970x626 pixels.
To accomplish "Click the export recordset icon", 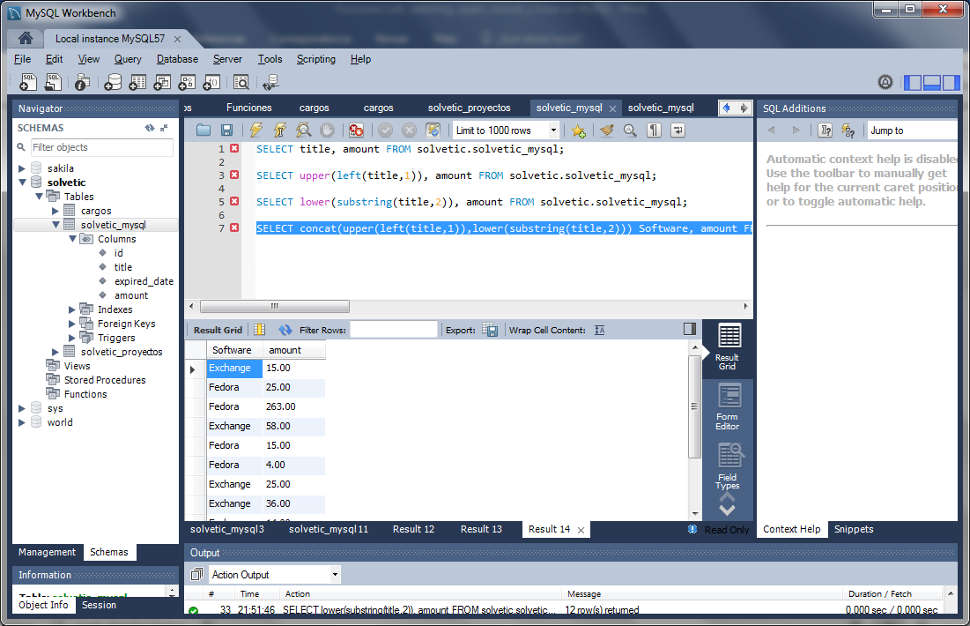I will point(490,330).
